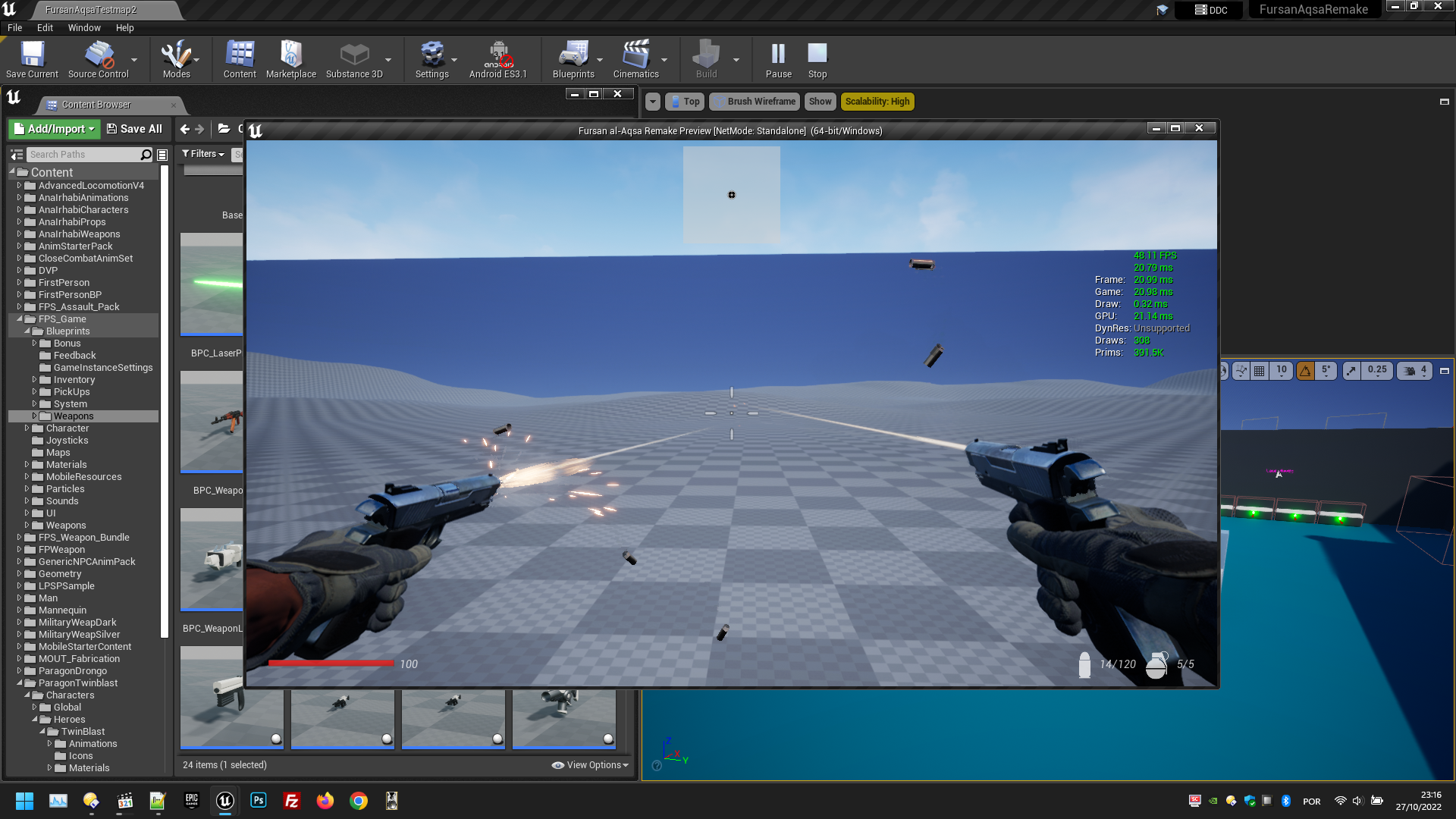Open Epic Games Launcher from taskbar
This screenshot has width=1456, height=819.
click(192, 801)
